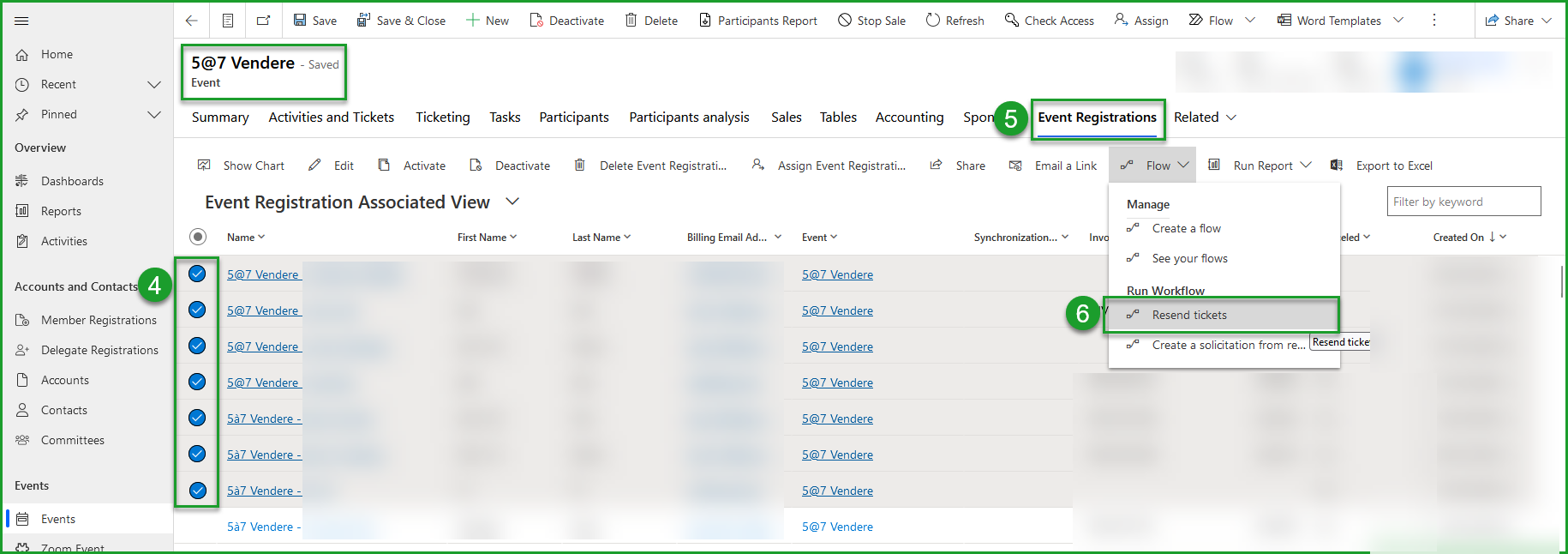1568x554 pixels.
Task: Click the Filter by keyword field
Action: 1463,202
